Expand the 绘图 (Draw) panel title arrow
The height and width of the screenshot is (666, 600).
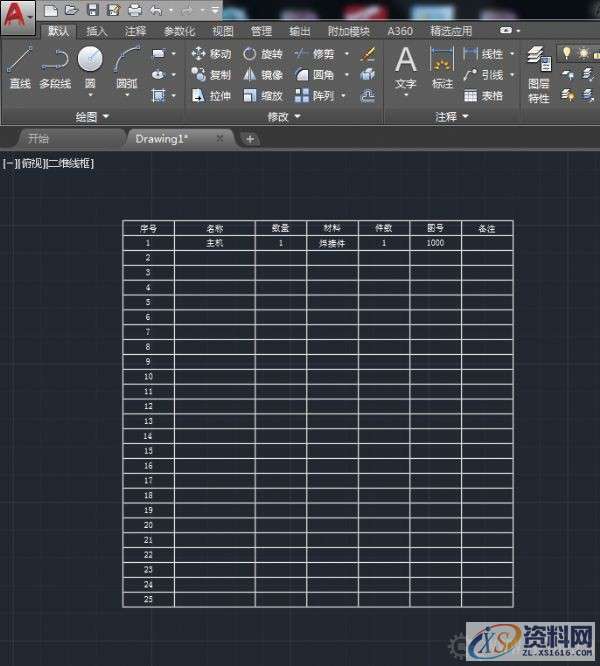coord(106,116)
